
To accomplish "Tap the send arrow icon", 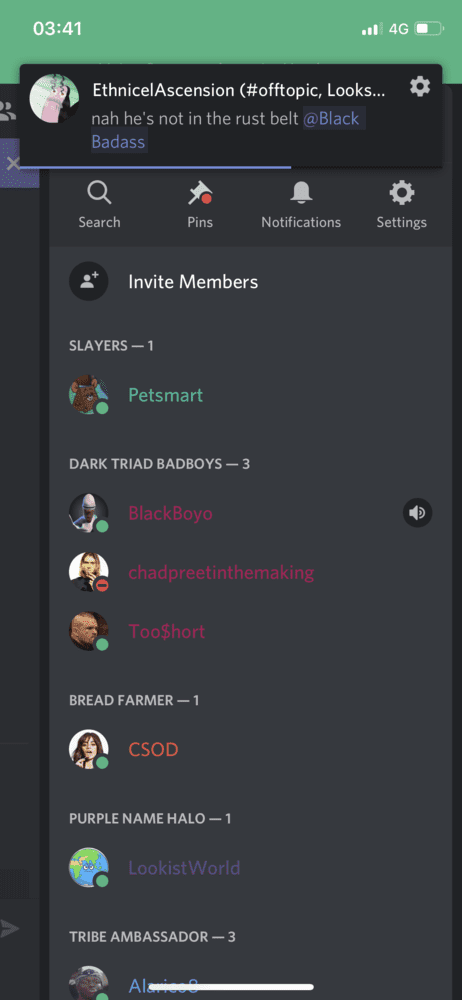I will (9, 929).
